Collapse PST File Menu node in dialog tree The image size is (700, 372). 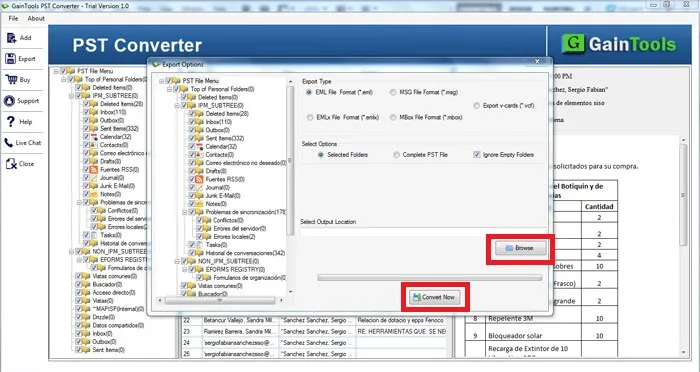[162, 81]
